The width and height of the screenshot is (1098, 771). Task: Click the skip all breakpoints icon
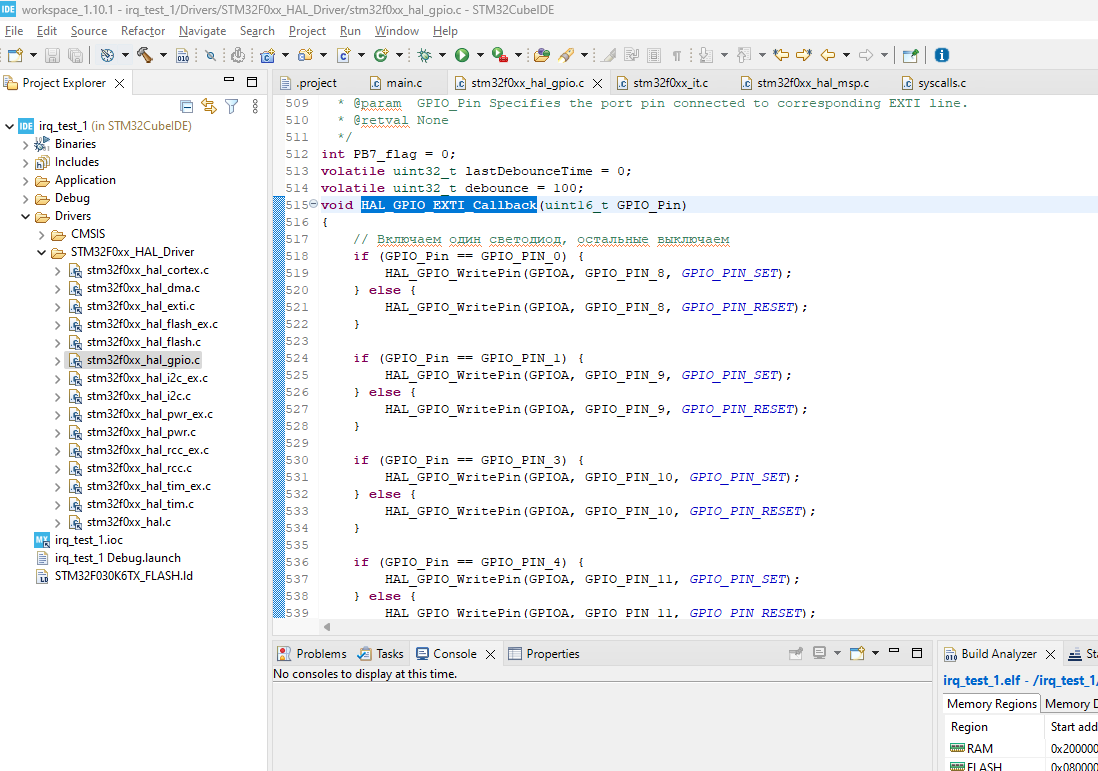tap(210, 55)
